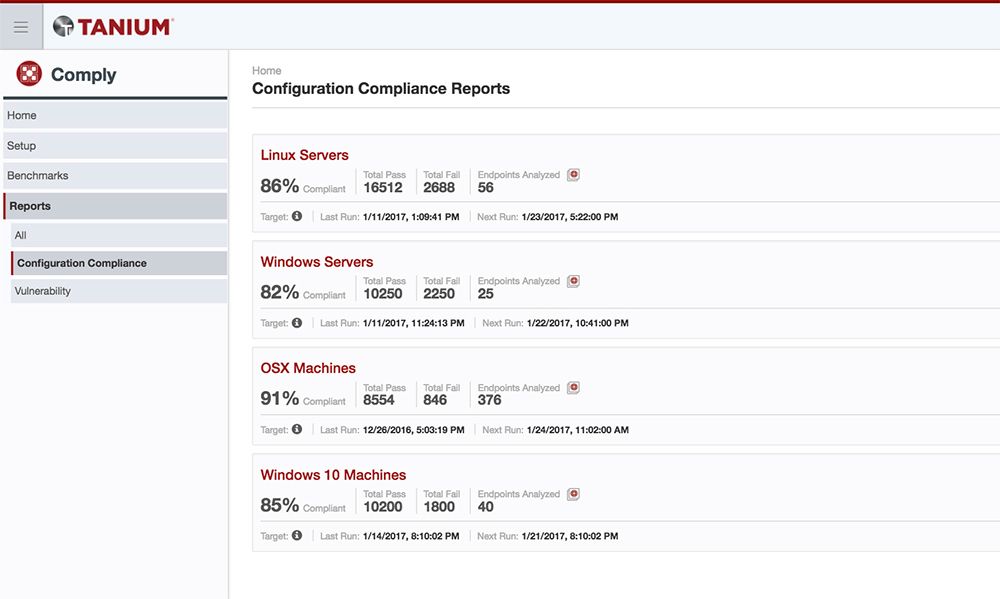The width and height of the screenshot is (1000, 599).
Task: Show target info for Windows 10 Machines
Action: (297, 536)
